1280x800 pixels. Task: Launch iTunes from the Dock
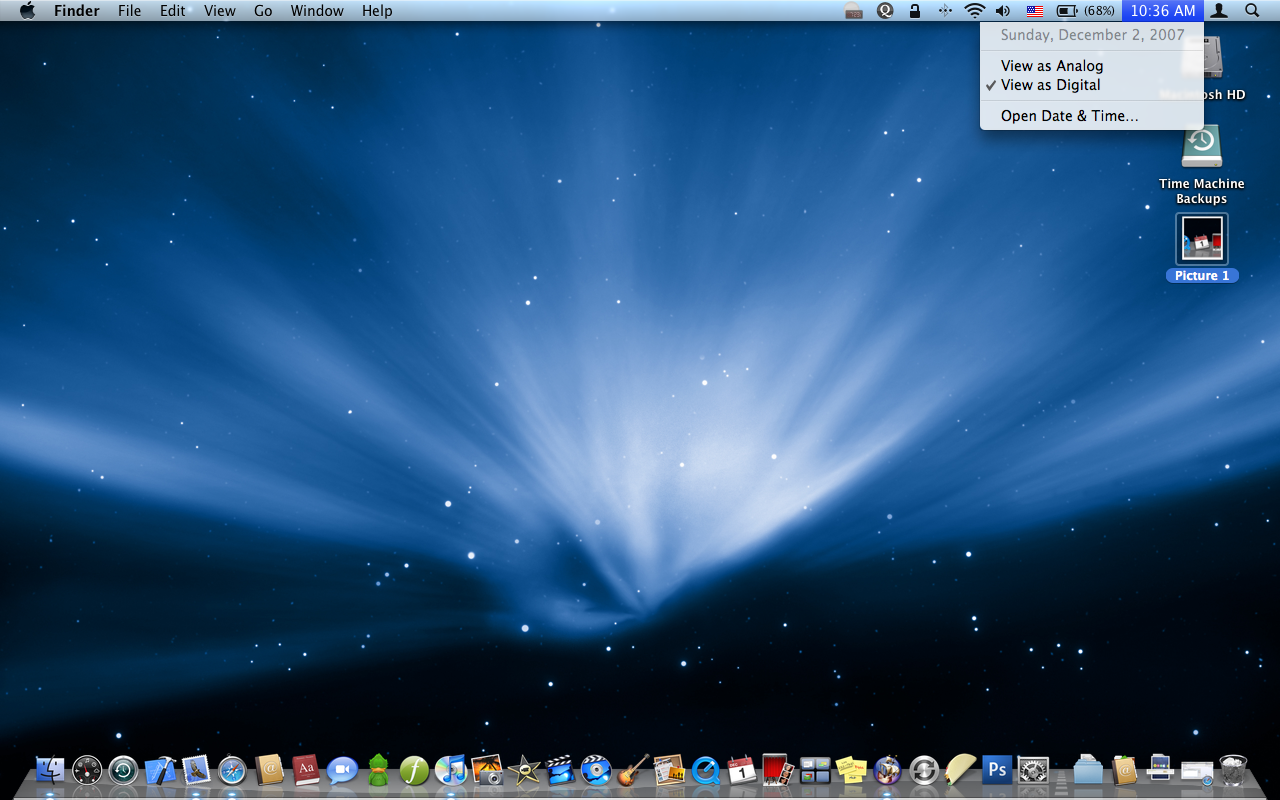451,770
